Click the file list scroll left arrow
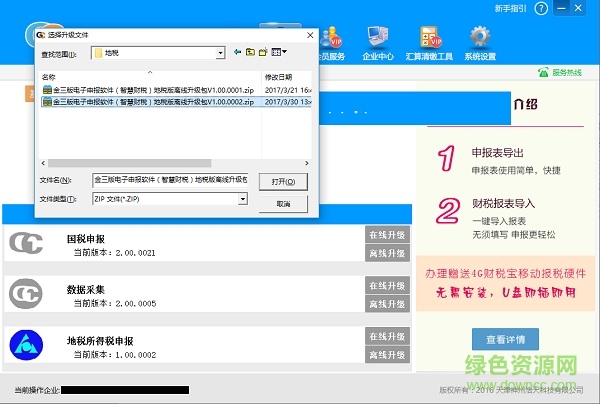The width and height of the screenshot is (600, 404). pyautogui.click(x=43, y=163)
